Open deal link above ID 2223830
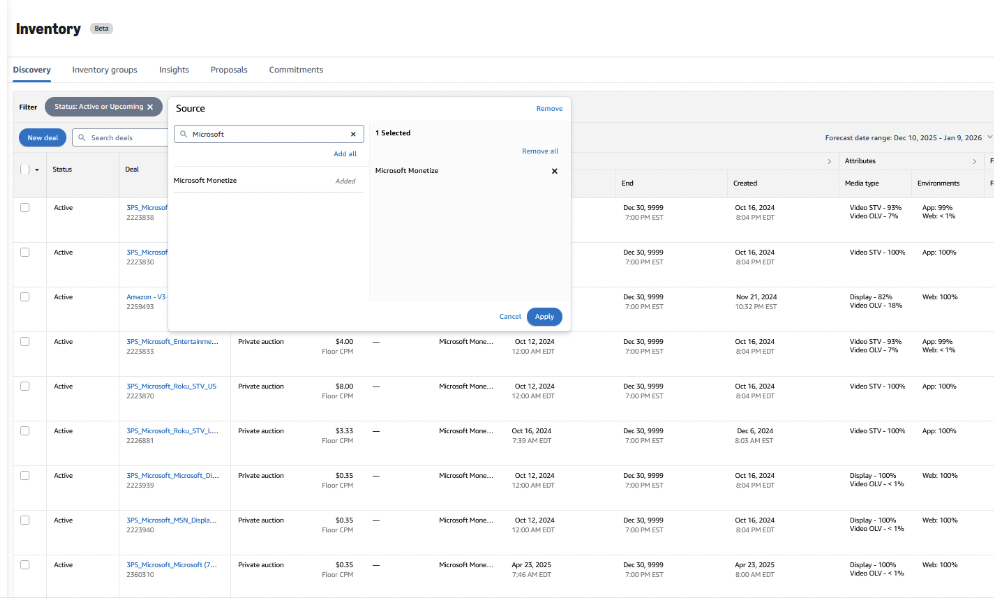 pyautogui.click(x=147, y=252)
